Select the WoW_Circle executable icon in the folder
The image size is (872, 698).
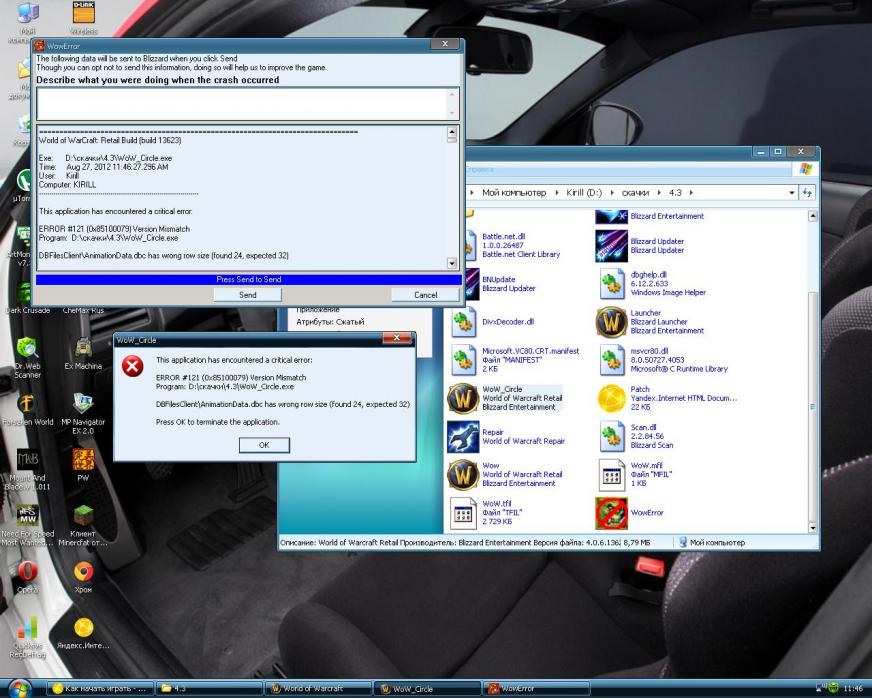coord(463,398)
